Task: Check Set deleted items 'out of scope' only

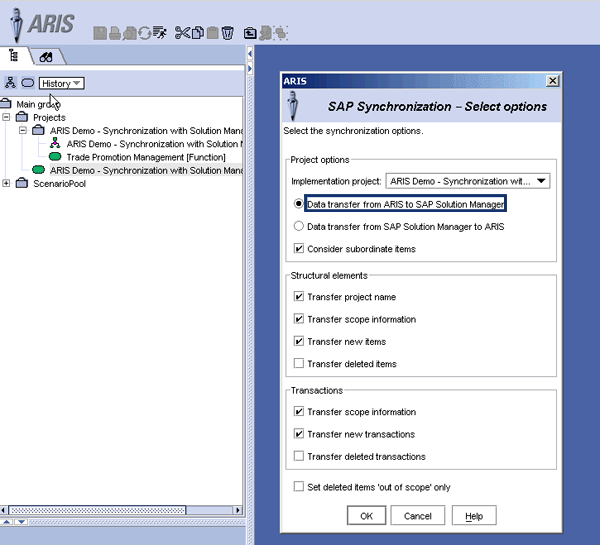Action: click(x=299, y=486)
